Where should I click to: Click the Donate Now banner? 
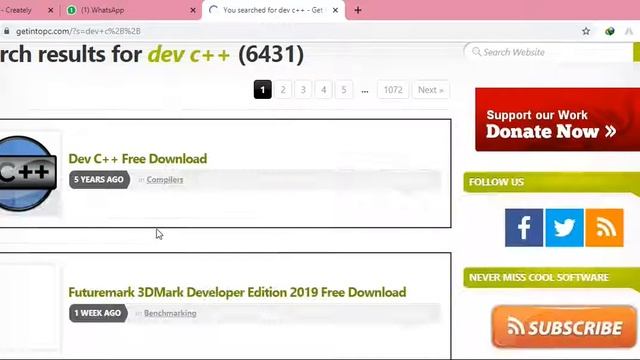point(558,120)
